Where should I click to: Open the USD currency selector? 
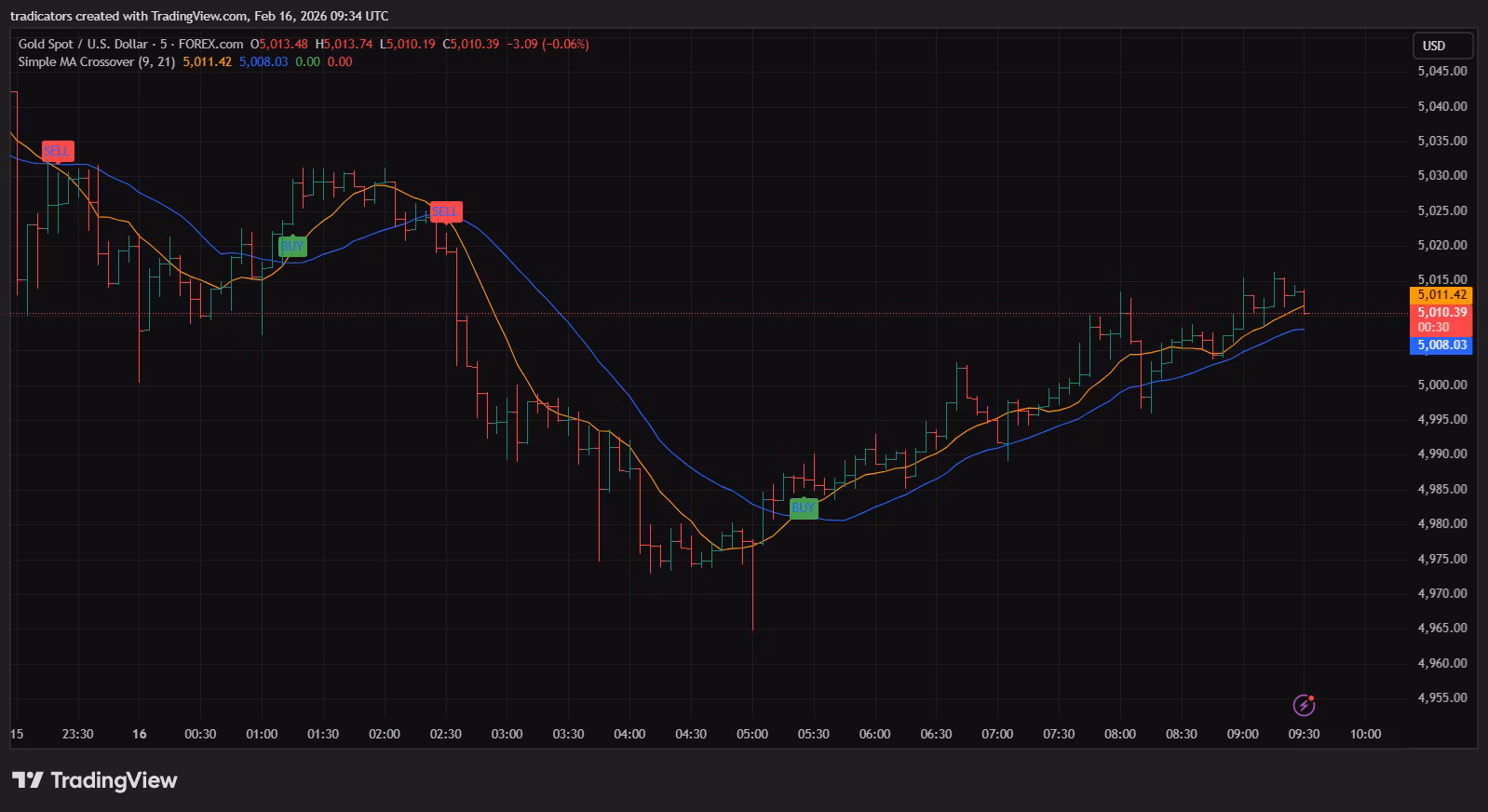[x=1441, y=46]
